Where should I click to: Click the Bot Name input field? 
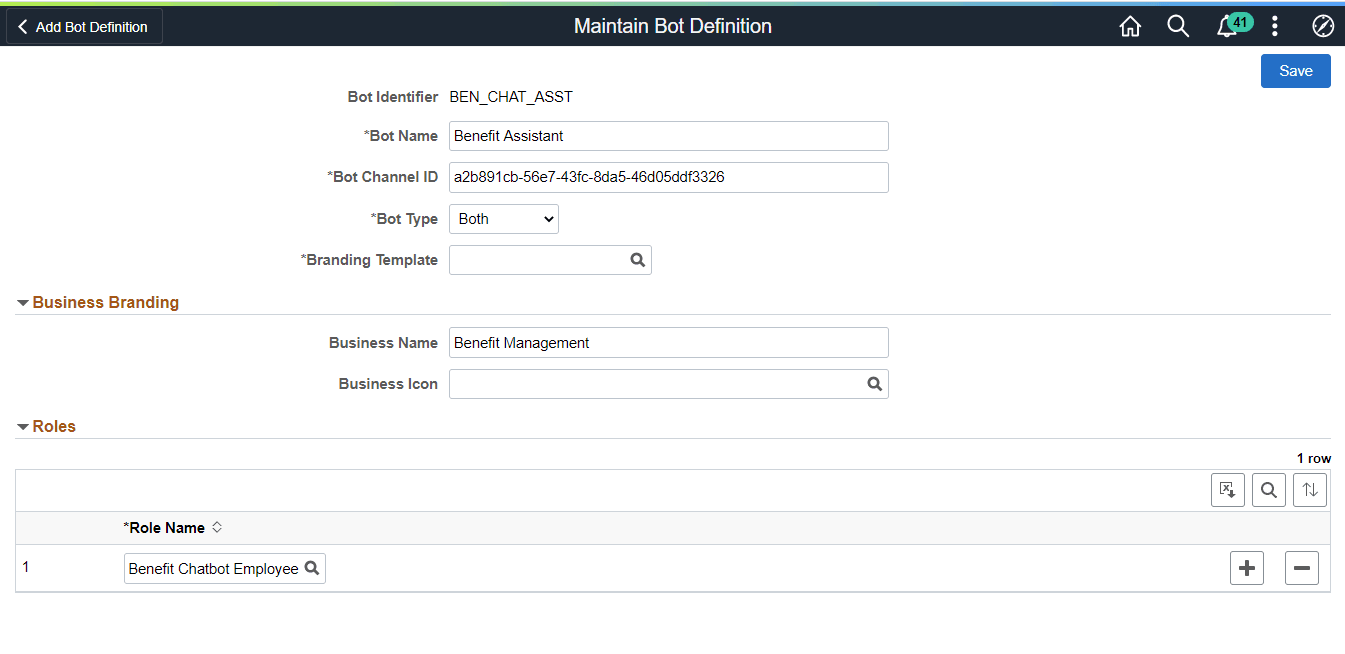(x=668, y=135)
